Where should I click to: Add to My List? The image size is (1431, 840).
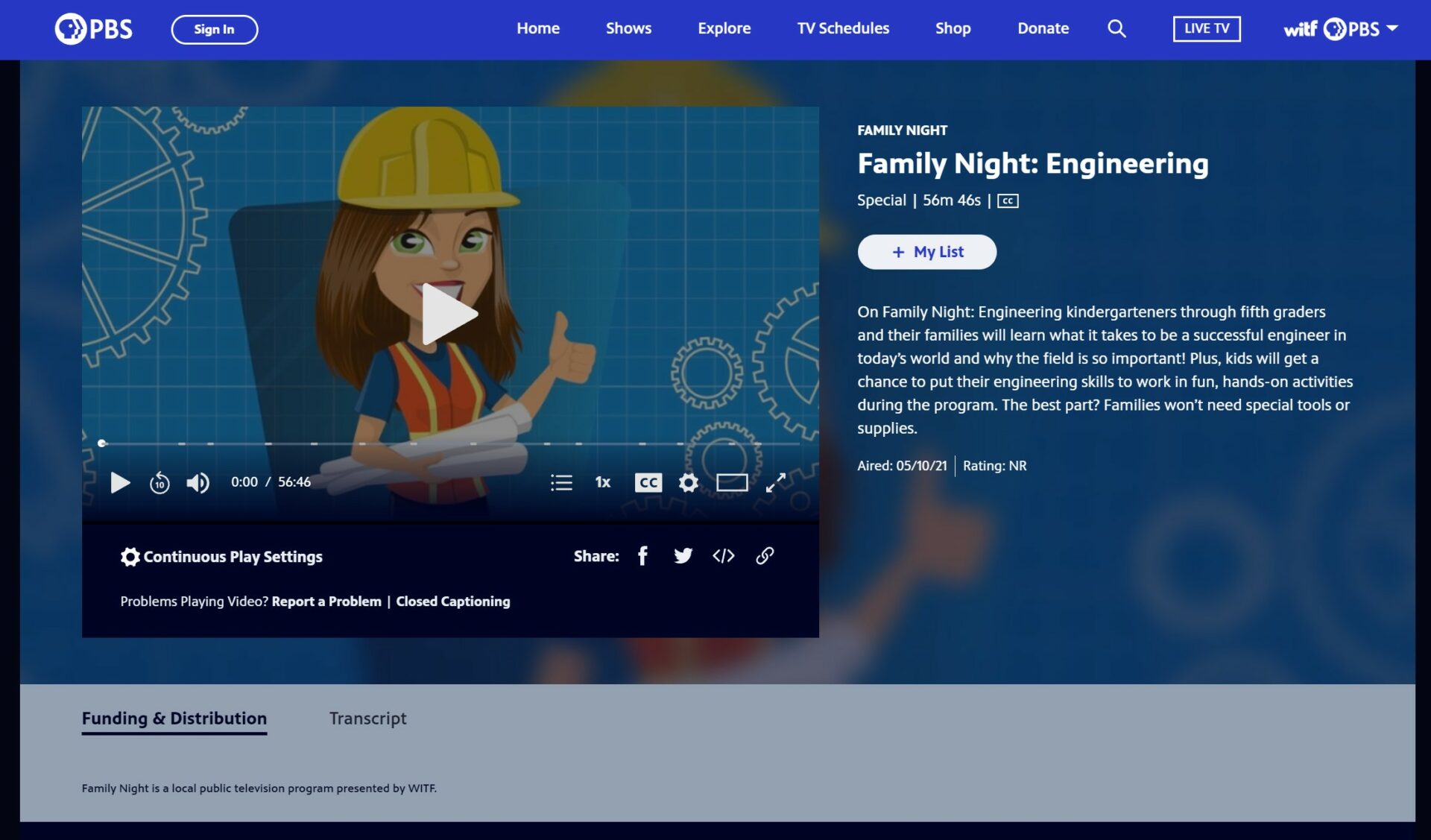[927, 252]
